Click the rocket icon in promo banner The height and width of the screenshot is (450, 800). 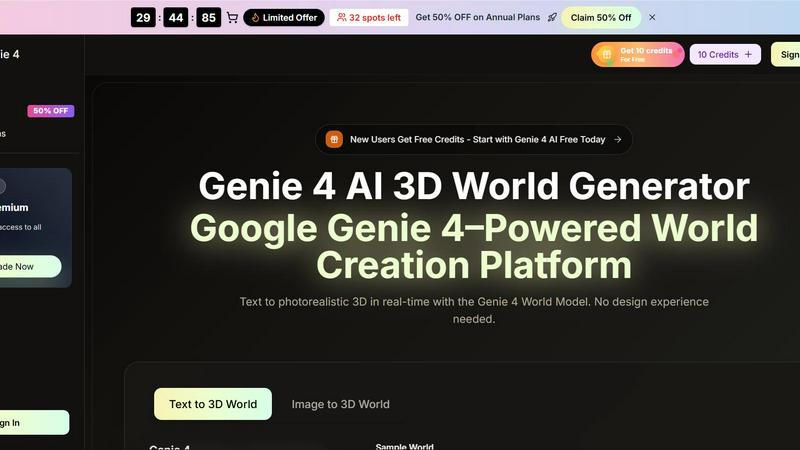point(552,17)
